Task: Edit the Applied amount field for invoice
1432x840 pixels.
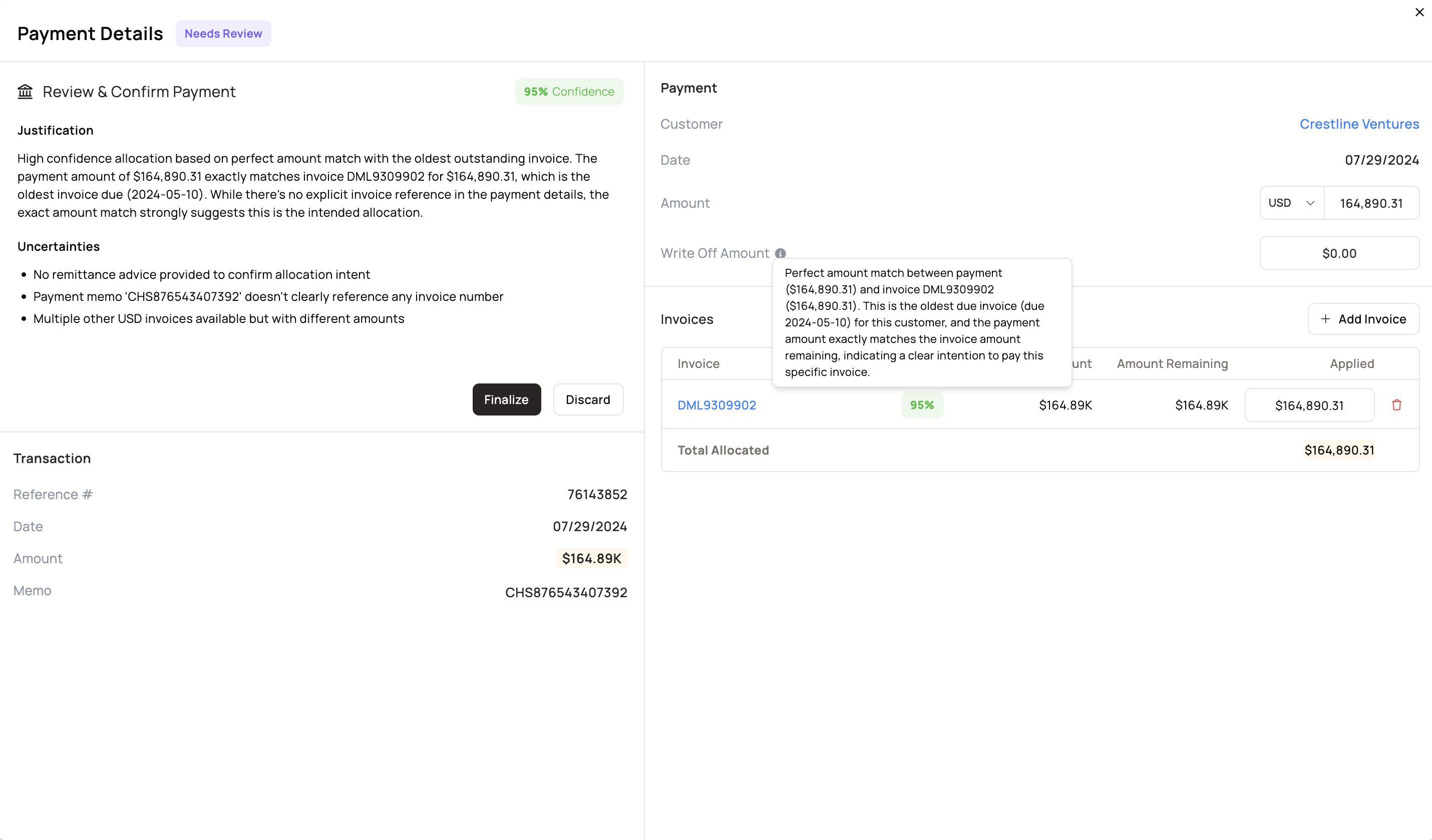Action: (1309, 405)
